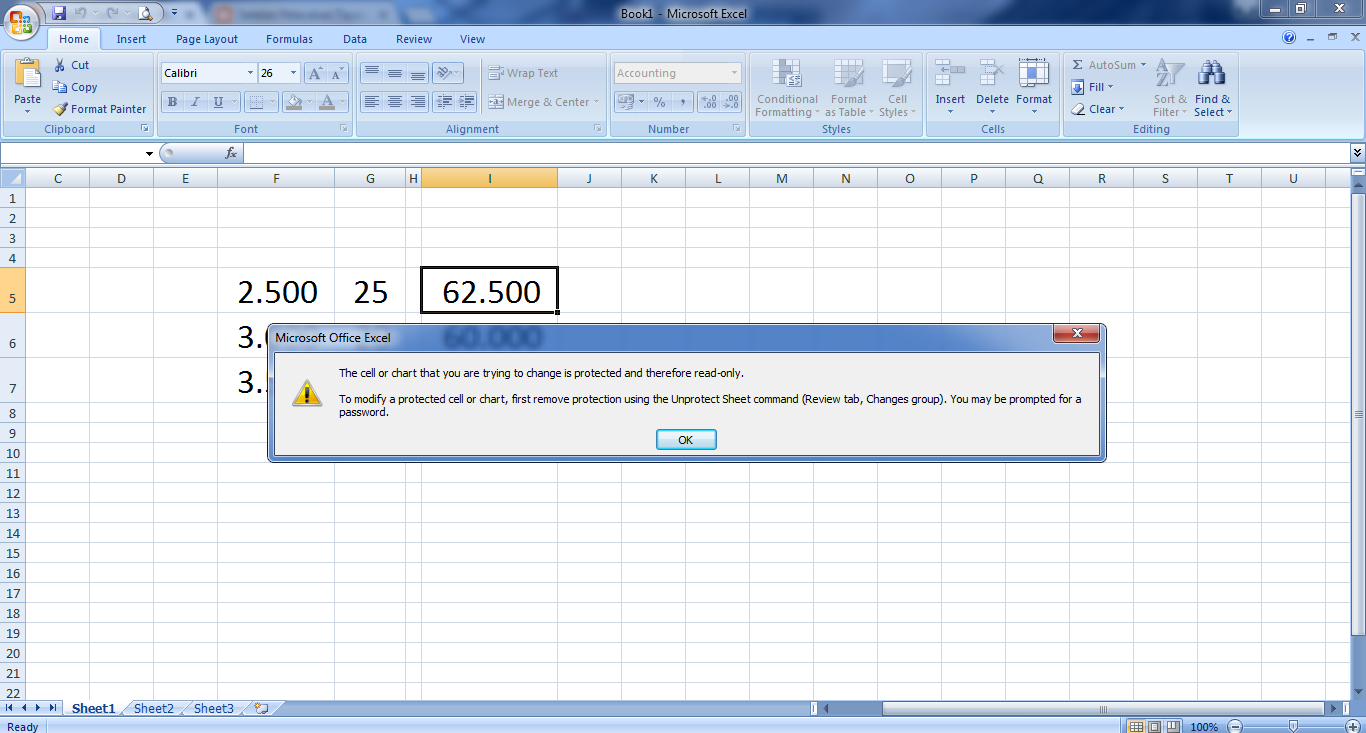Expand the Merge & Center dropdown arrow

point(596,102)
